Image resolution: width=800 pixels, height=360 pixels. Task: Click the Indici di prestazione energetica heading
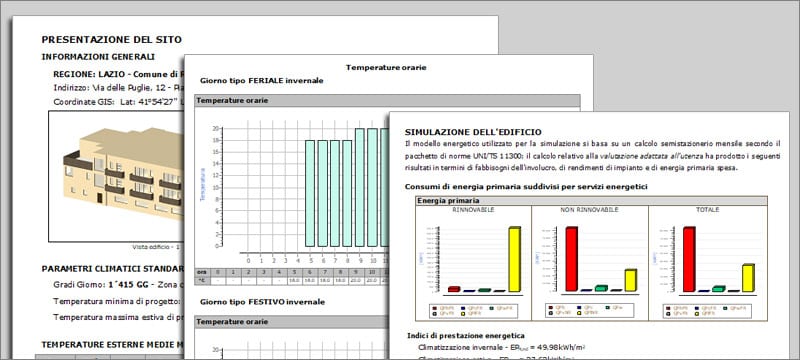466,336
